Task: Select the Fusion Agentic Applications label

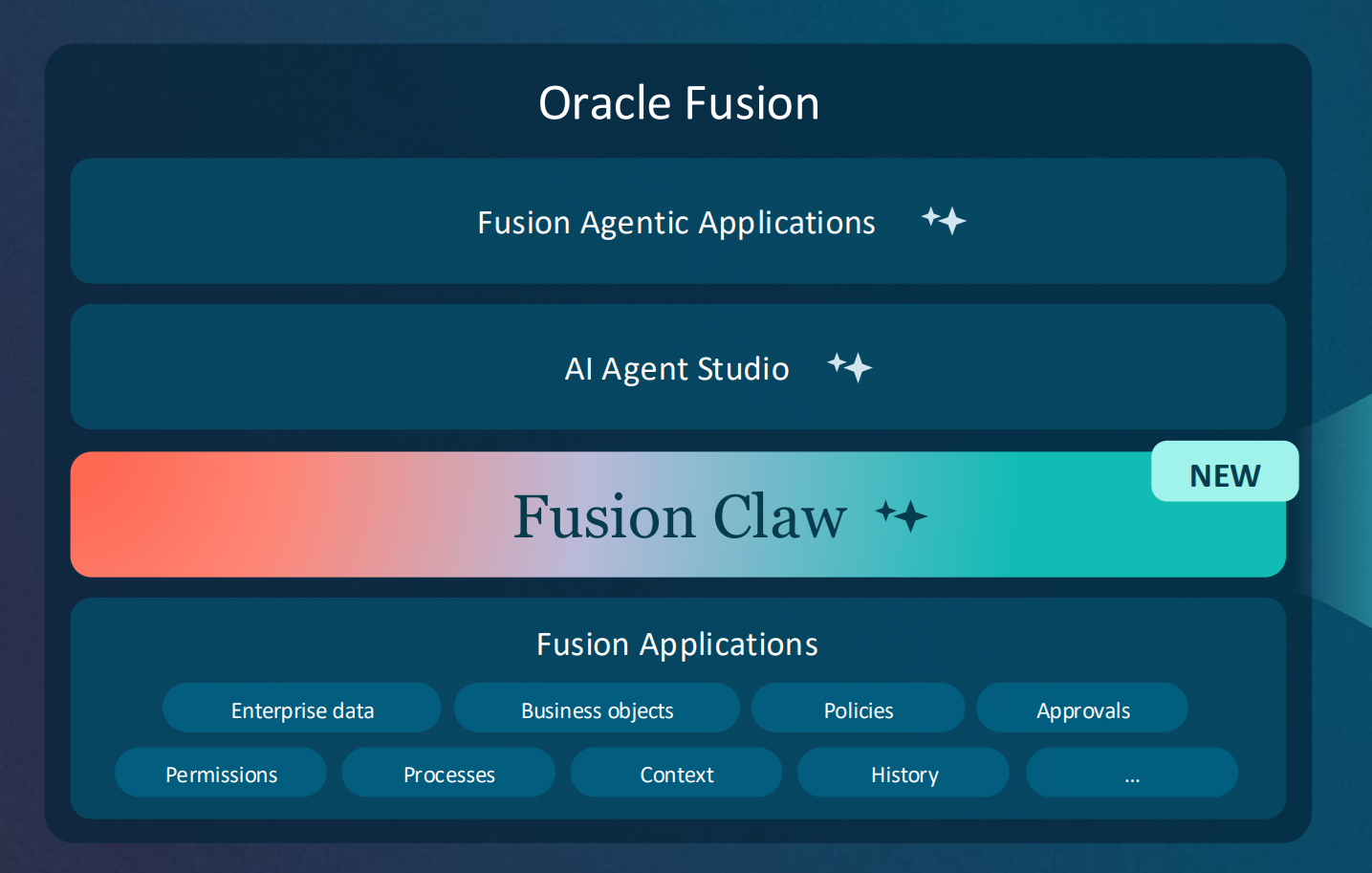Action: [x=676, y=223]
